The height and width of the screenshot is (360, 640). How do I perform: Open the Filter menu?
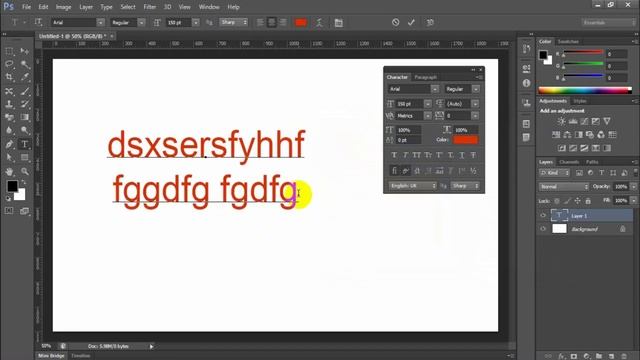pos(149,7)
